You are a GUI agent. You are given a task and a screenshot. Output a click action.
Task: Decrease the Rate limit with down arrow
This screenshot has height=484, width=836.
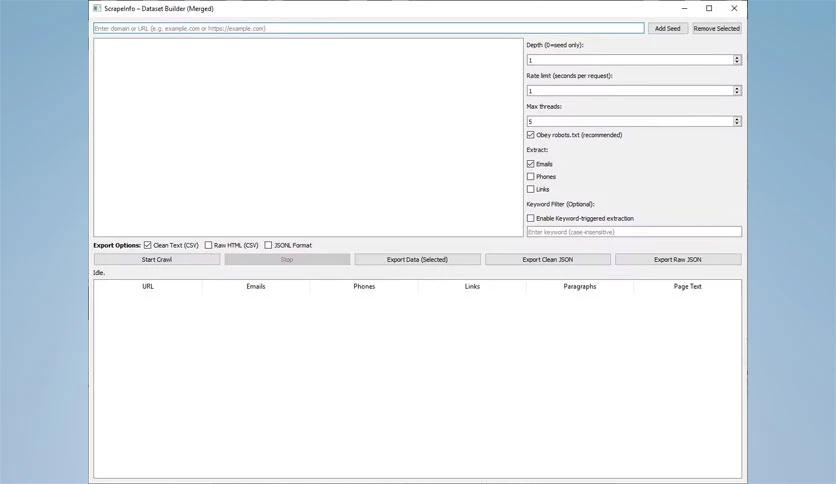(x=737, y=94)
